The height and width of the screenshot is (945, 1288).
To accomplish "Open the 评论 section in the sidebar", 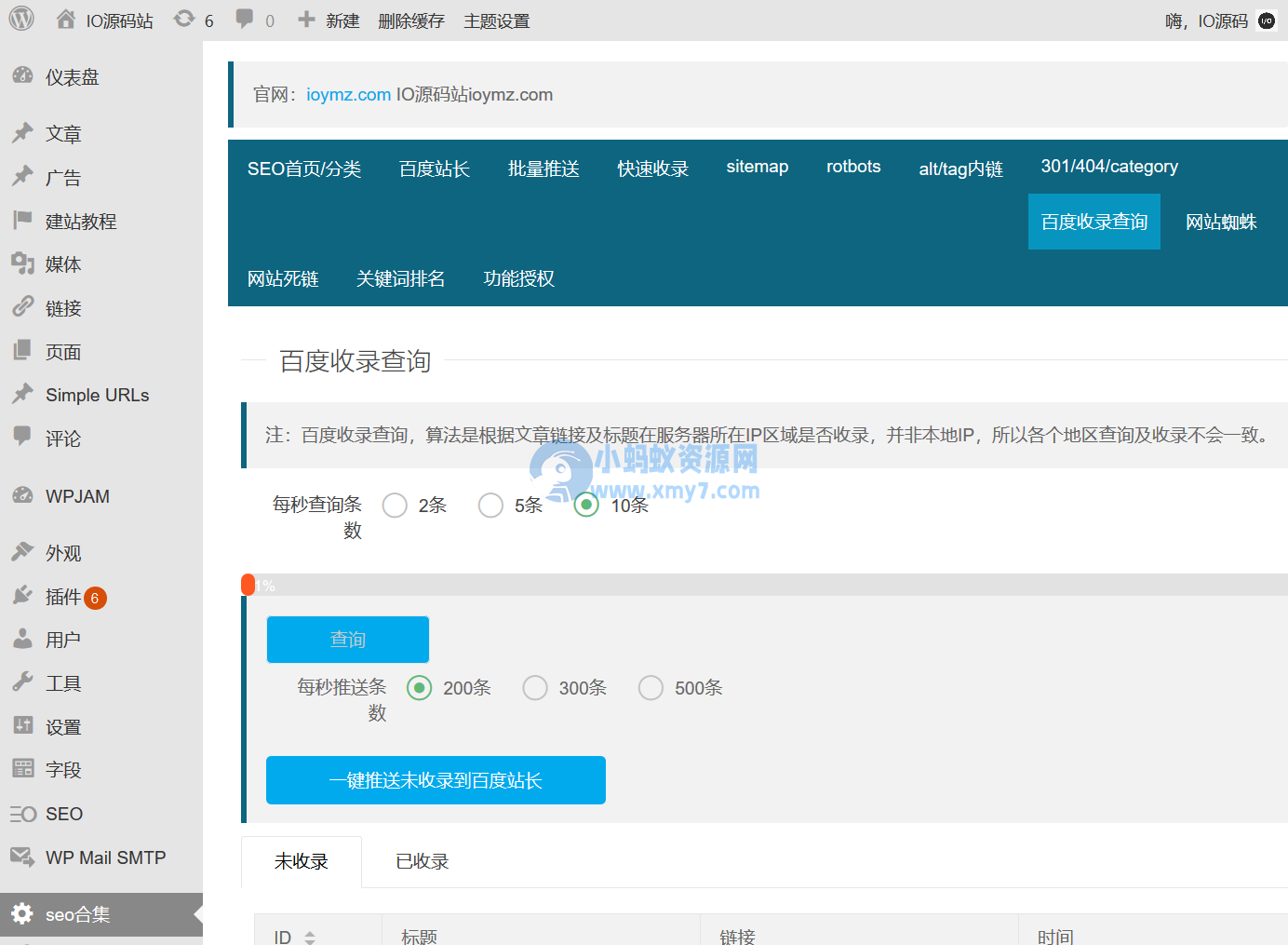I will pos(61,439).
